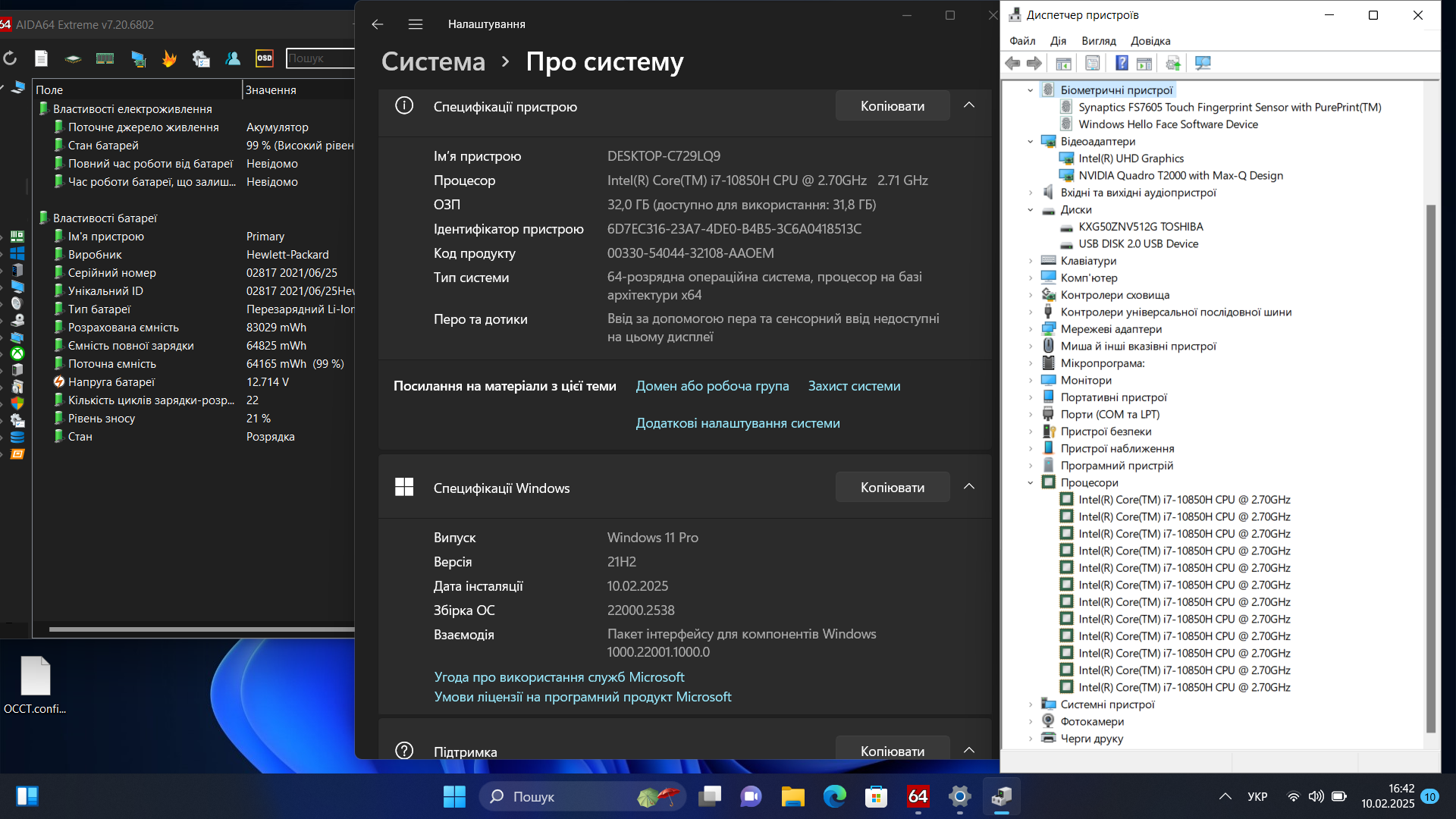Open the Домен або робоча група link
1456x819 pixels.
tap(712, 386)
